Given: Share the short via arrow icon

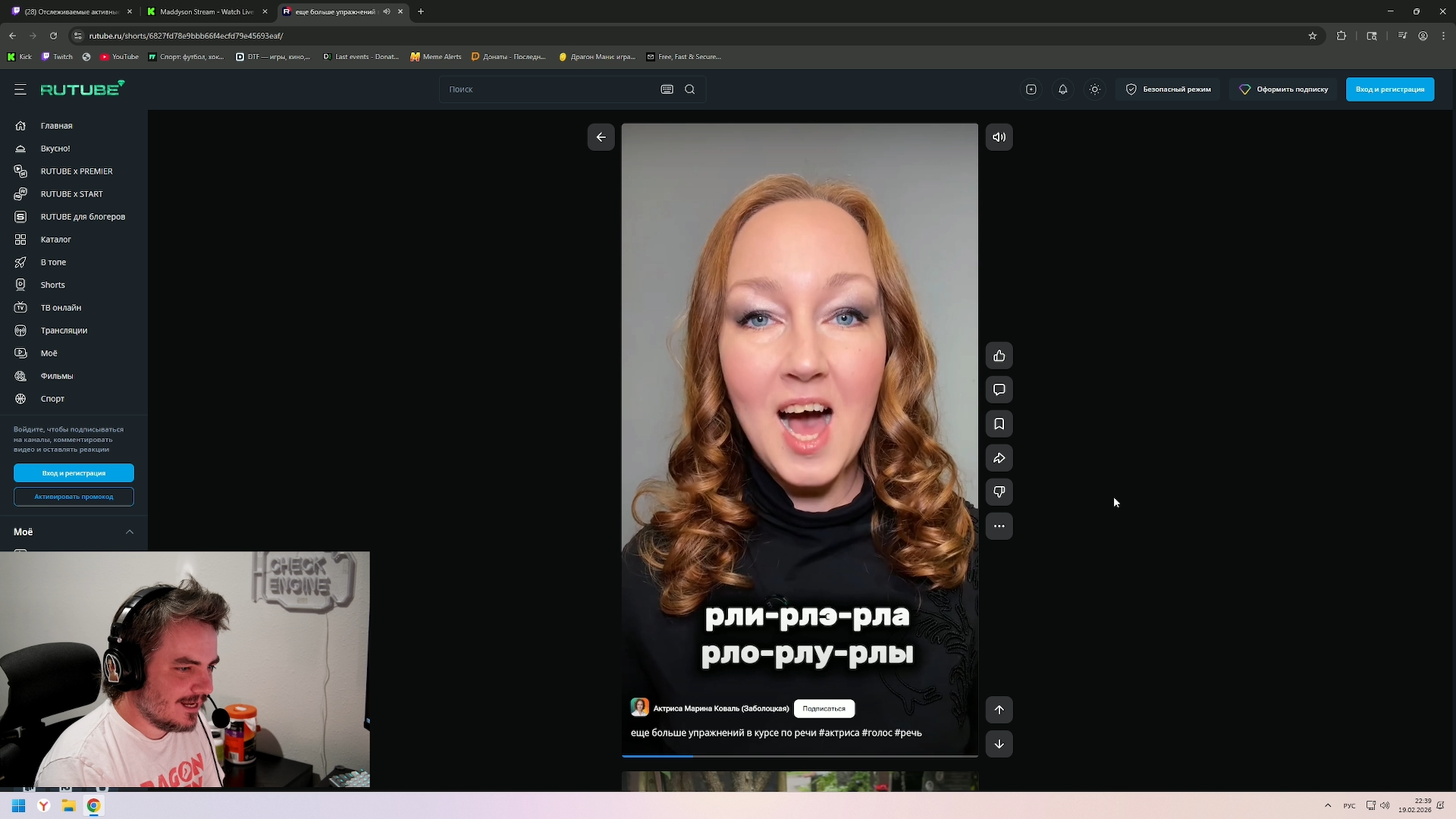Looking at the screenshot, I should (x=999, y=458).
